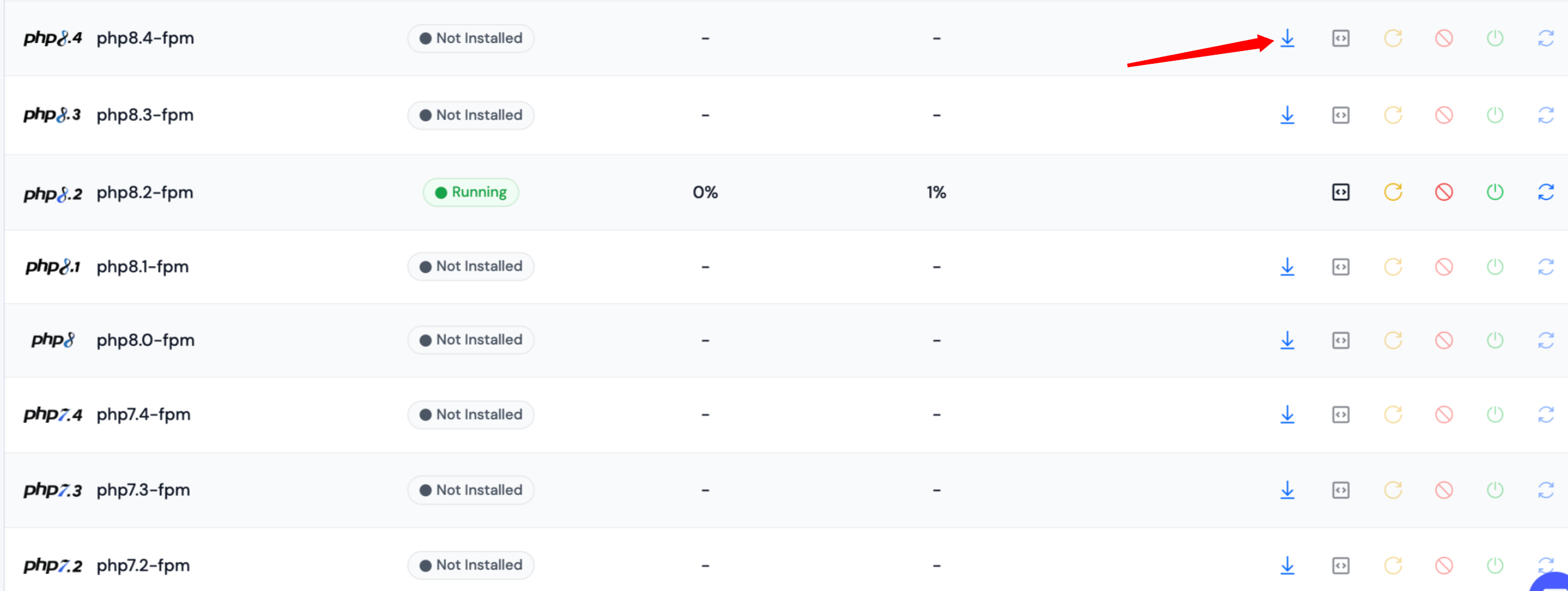The width and height of the screenshot is (1568, 591).
Task: Install php8.3-fpm using the download icon
Action: pyautogui.click(x=1287, y=115)
